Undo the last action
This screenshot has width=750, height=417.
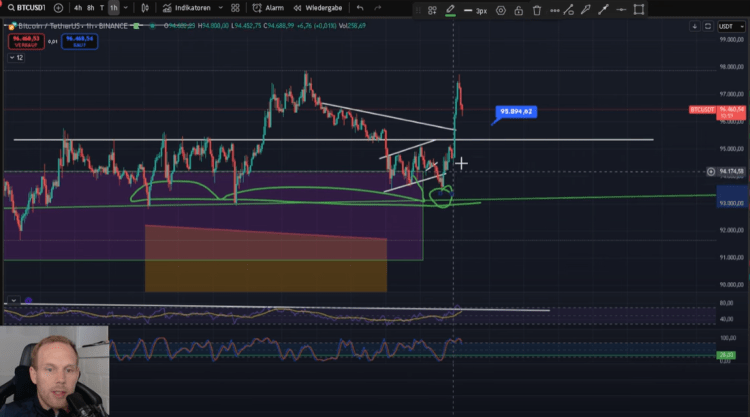pos(361,7)
